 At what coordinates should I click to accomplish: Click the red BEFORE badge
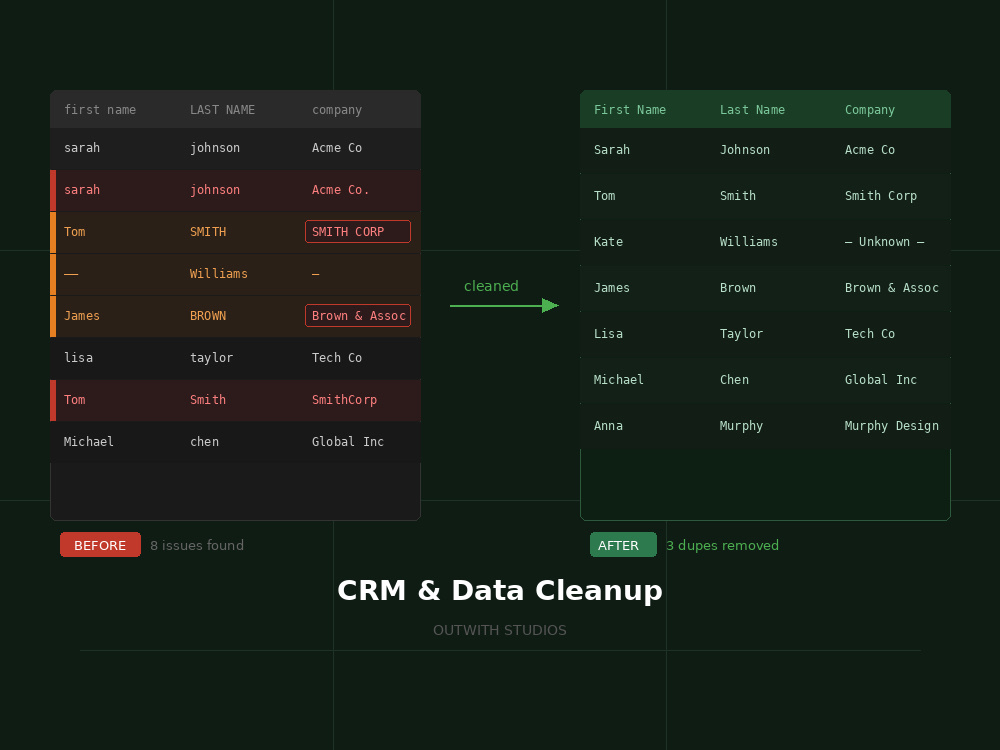point(100,545)
